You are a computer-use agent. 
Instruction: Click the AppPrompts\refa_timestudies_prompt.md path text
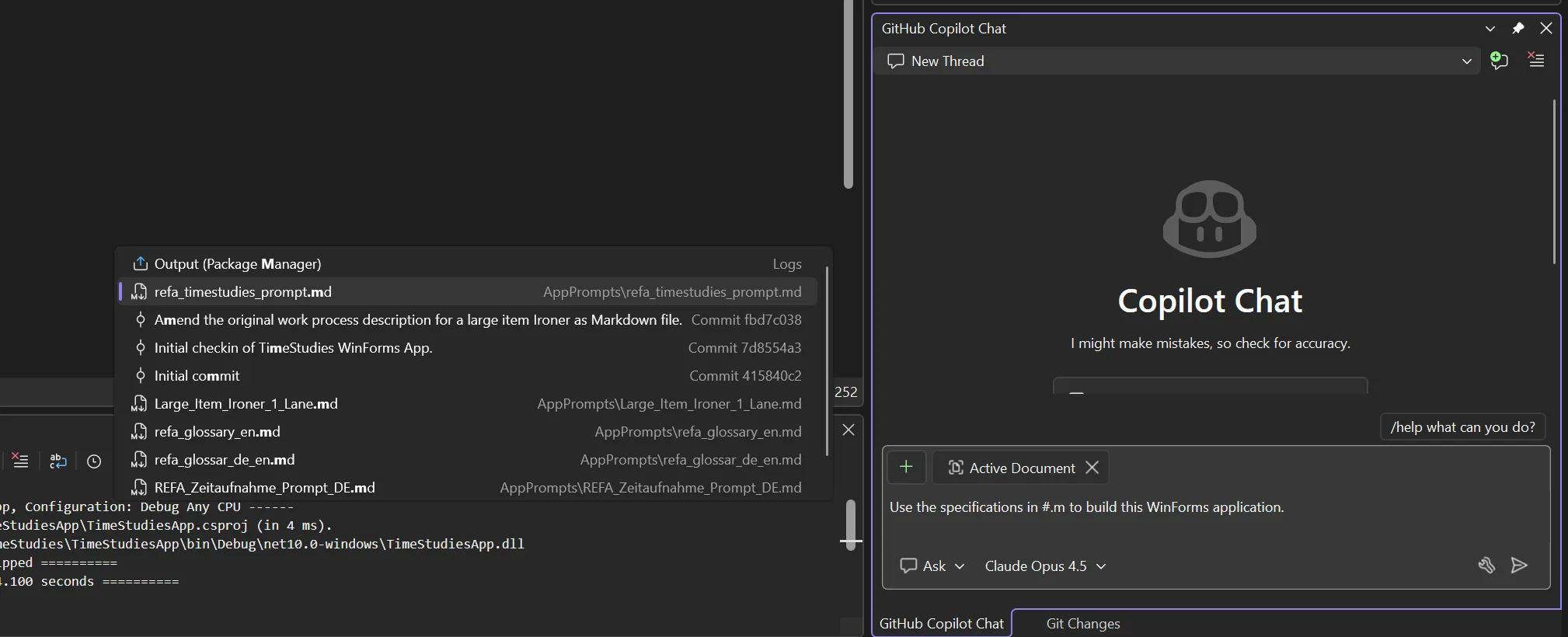click(x=672, y=292)
